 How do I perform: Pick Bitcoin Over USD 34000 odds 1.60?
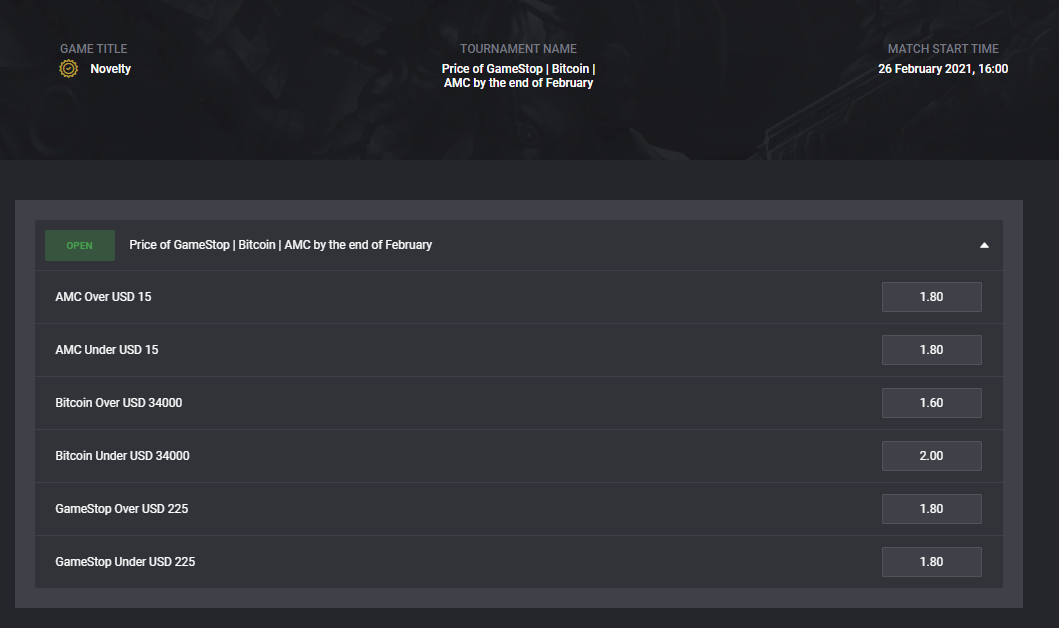click(x=931, y=403)
